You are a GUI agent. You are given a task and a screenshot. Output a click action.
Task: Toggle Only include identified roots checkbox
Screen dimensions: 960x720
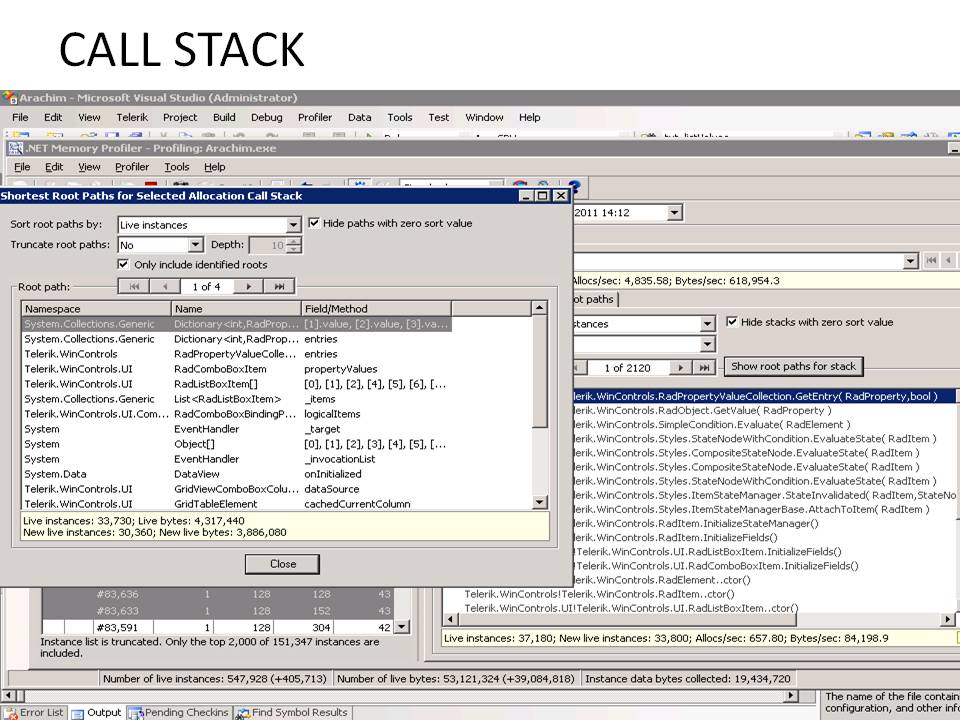coord(123,264)
